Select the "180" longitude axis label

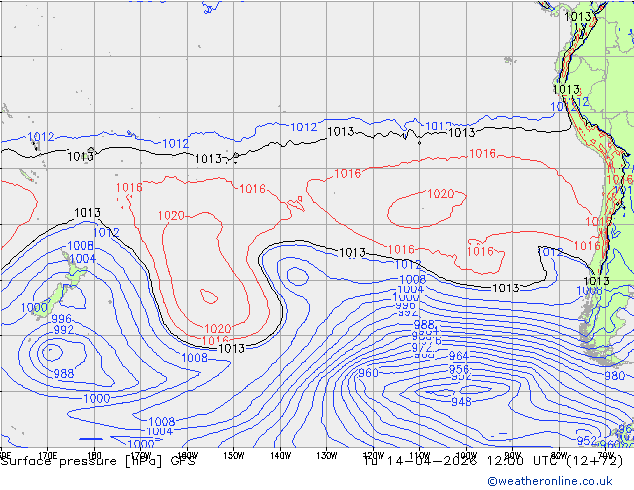click(94, 454)
